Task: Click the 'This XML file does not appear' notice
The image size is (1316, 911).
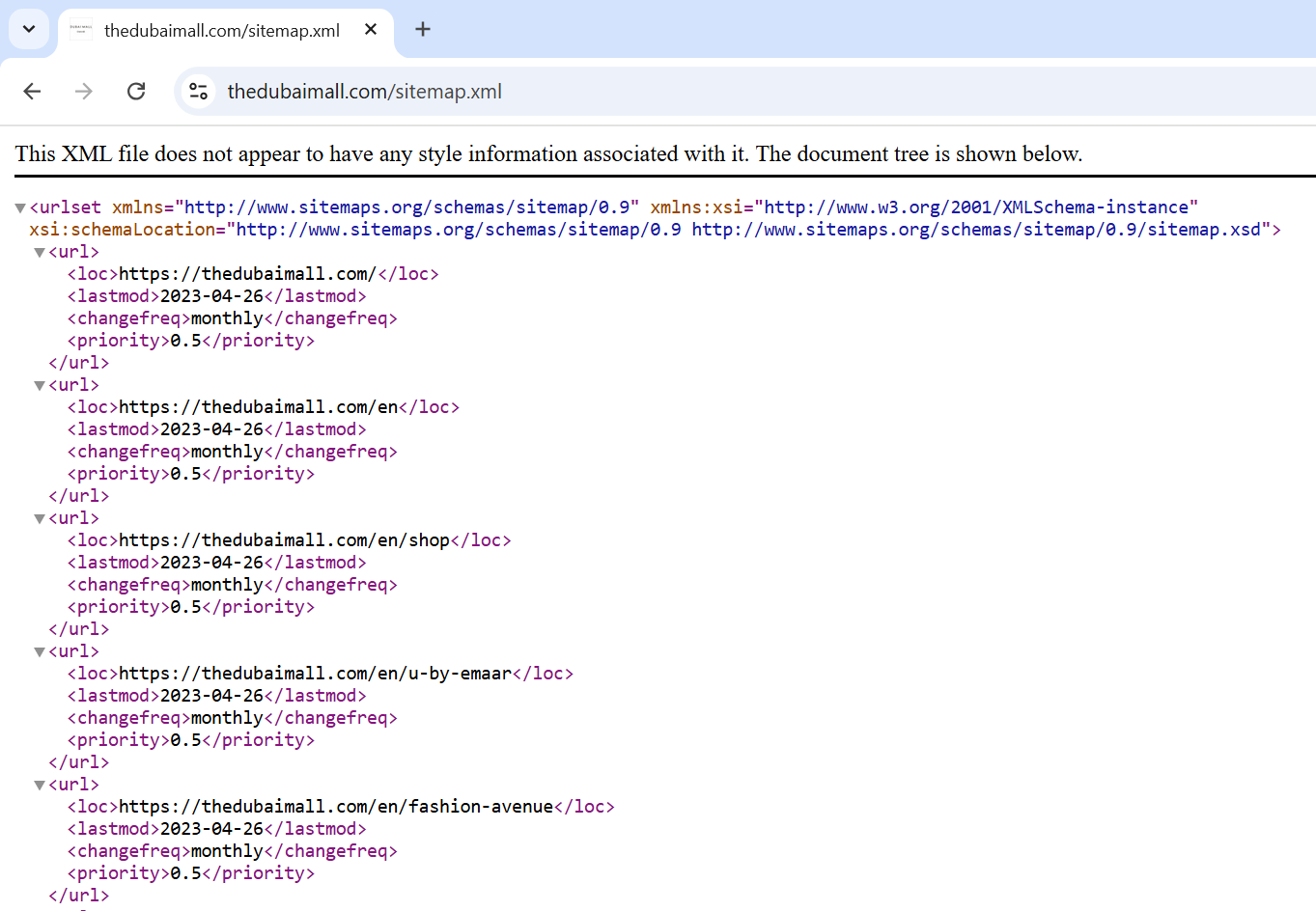Action: point(548,154)
